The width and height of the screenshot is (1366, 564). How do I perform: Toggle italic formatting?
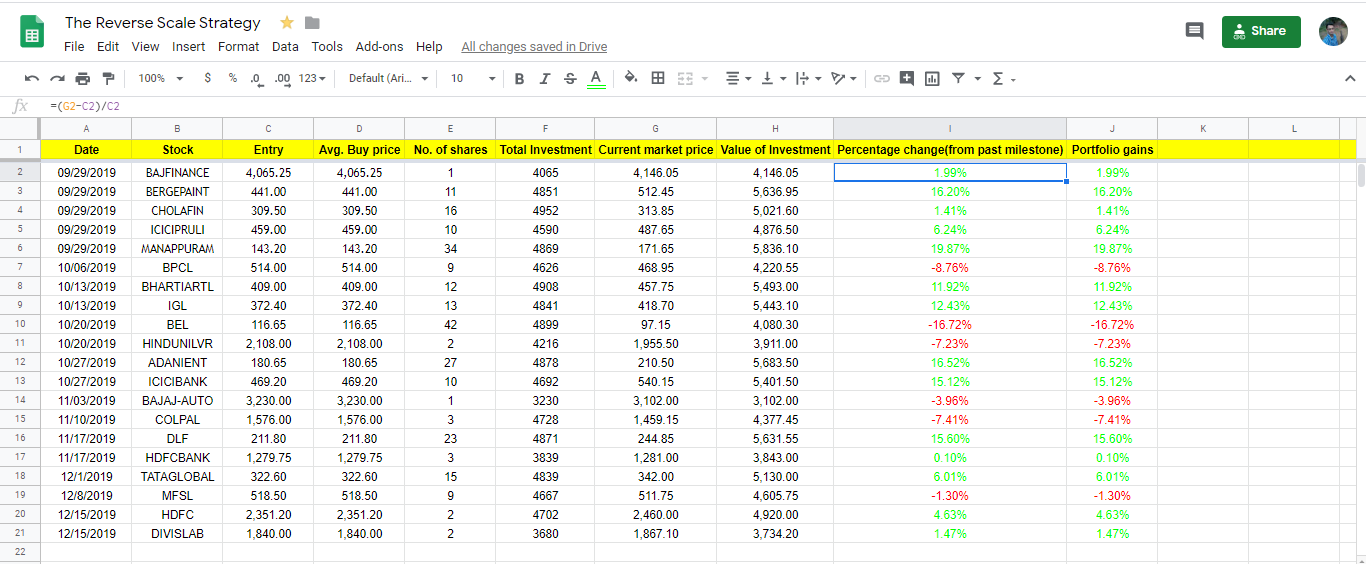(x=545, y=78)
